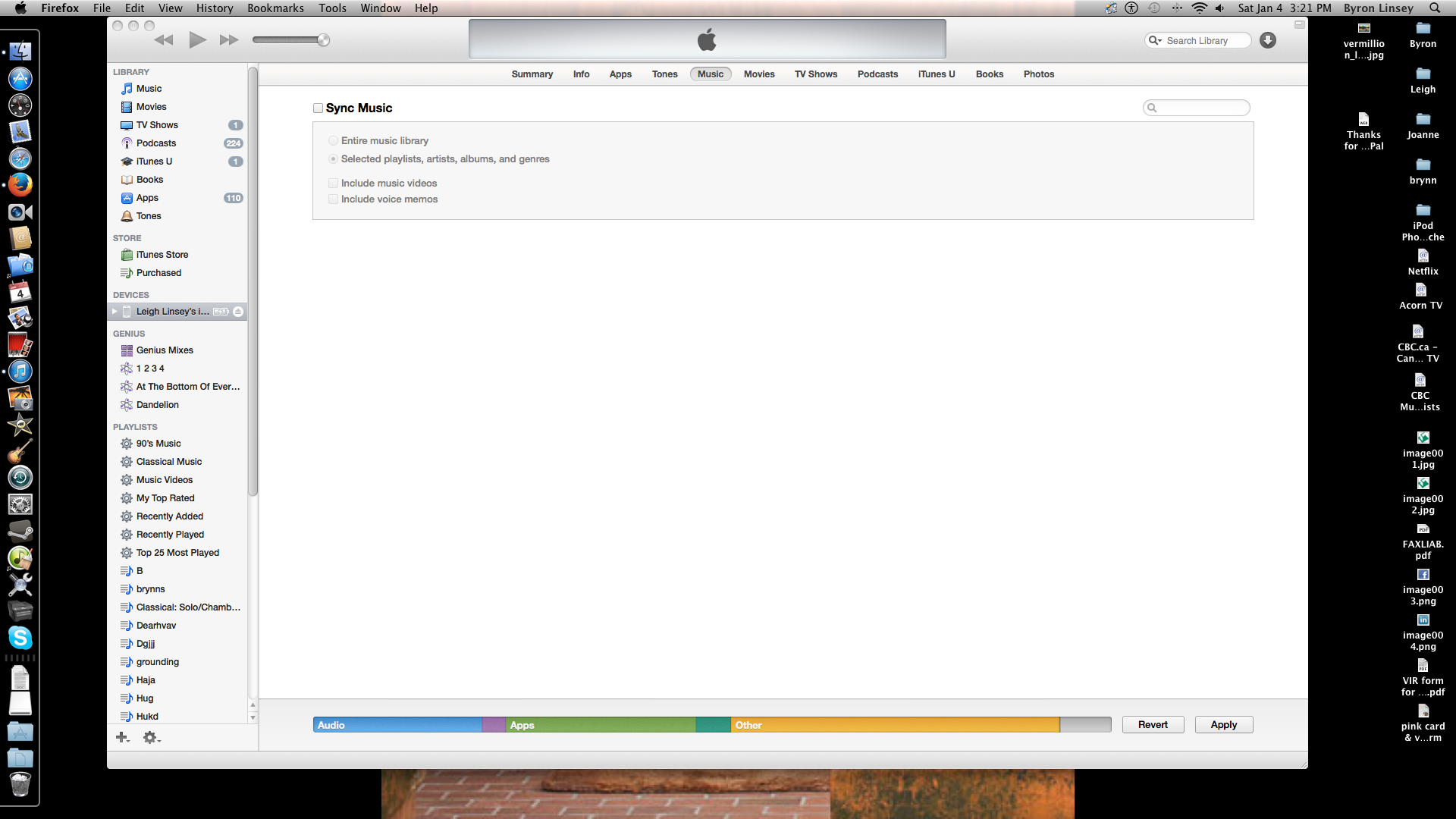This screenshot has height=819, width=1456.
Task: Enable the Sync Music checkbox
Action: pyautogui.click(x=318, y=108)
